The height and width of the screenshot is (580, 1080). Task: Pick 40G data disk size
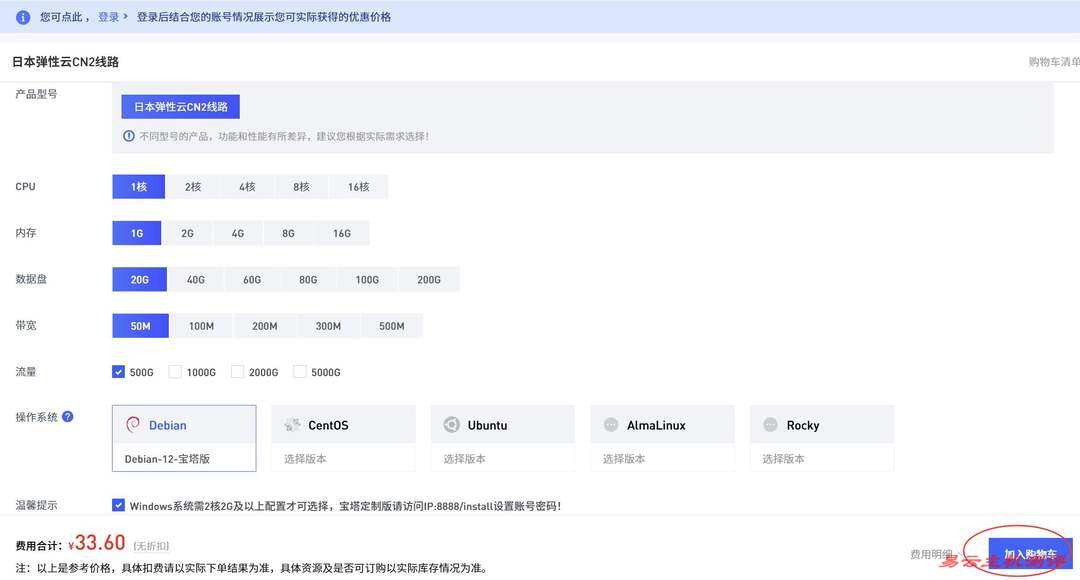pos(196,279)
